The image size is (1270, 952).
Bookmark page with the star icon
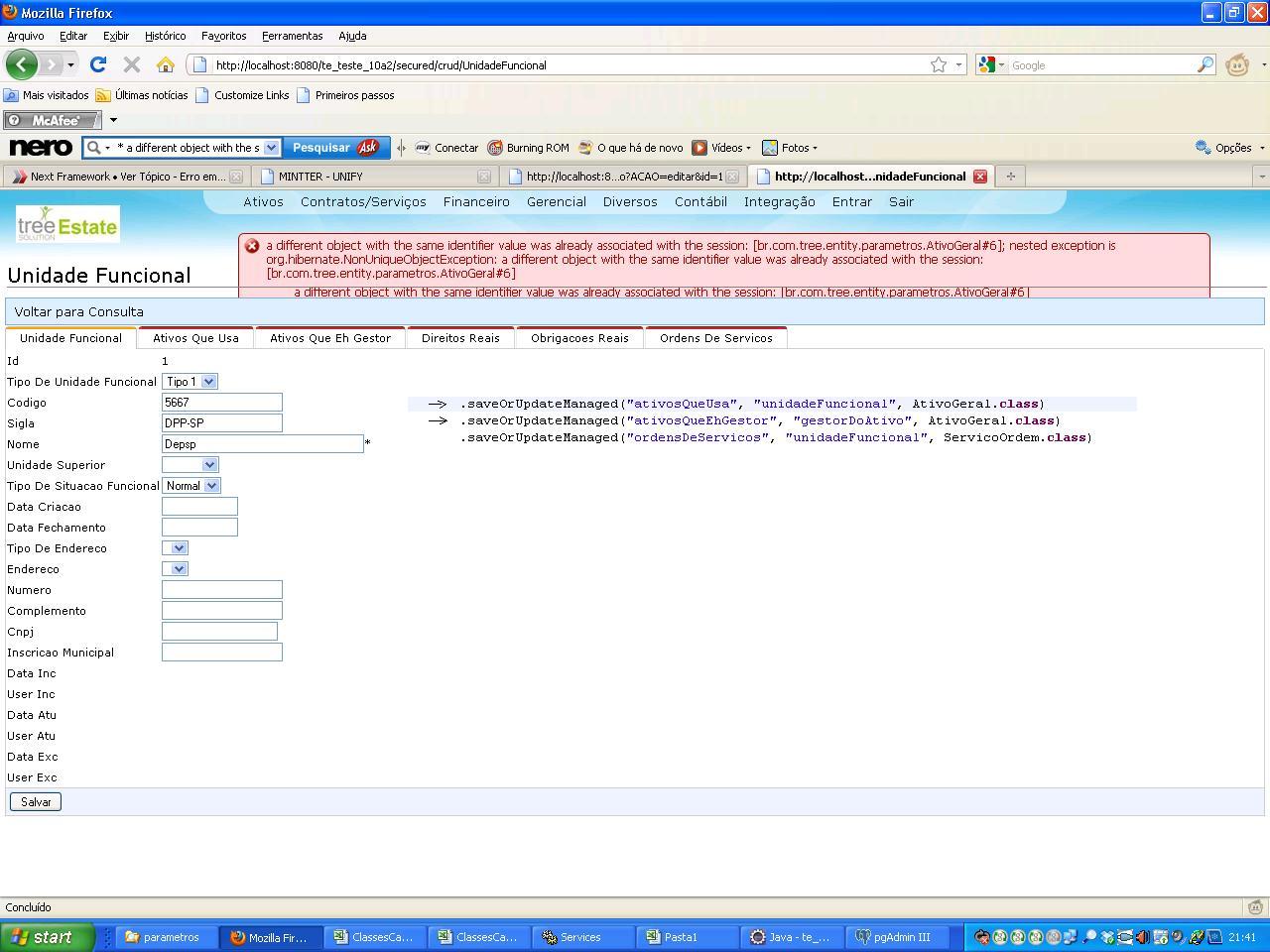click(939, 64)
